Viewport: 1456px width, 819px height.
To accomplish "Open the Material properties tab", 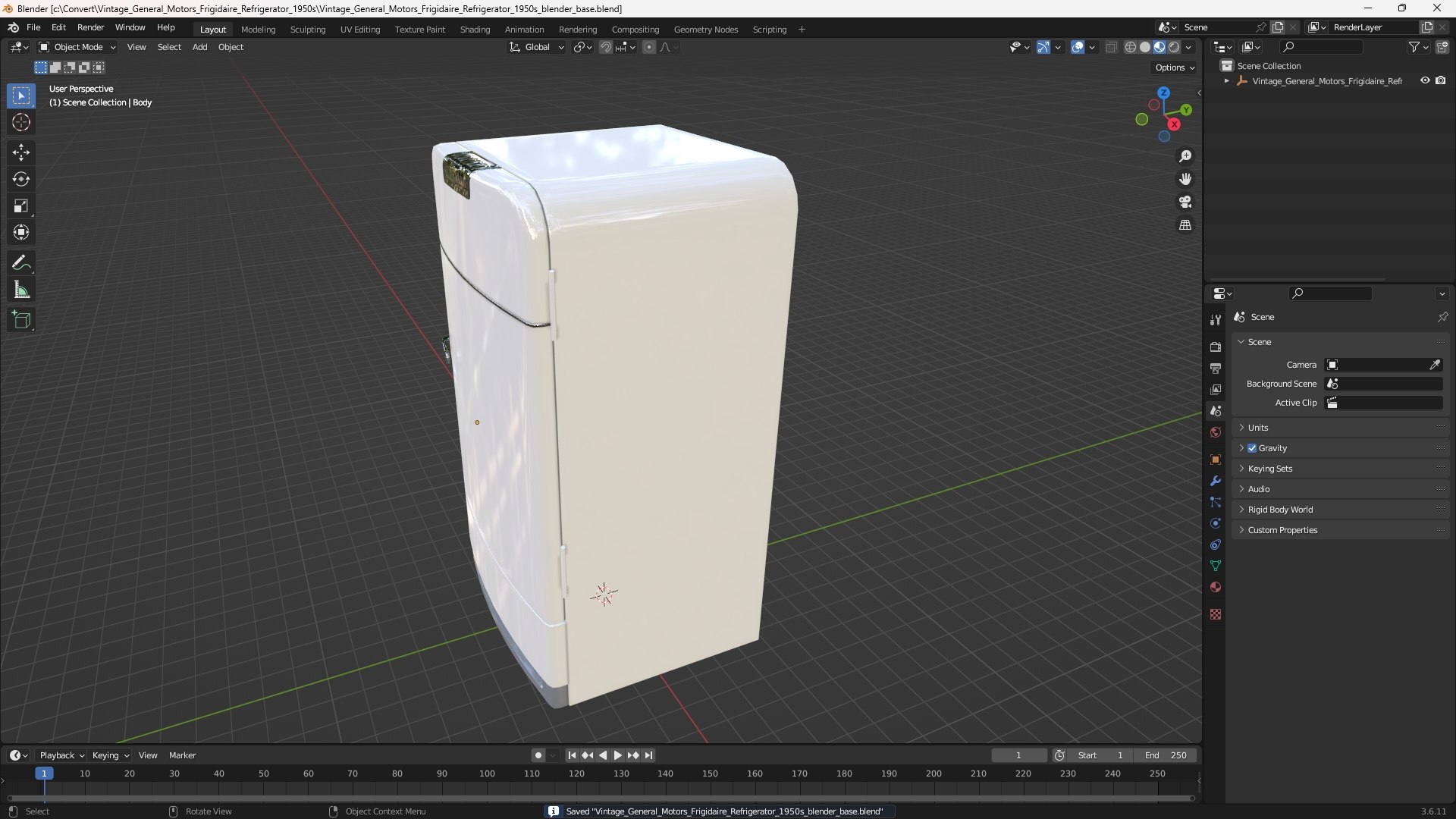I will tap(1216, 587).
